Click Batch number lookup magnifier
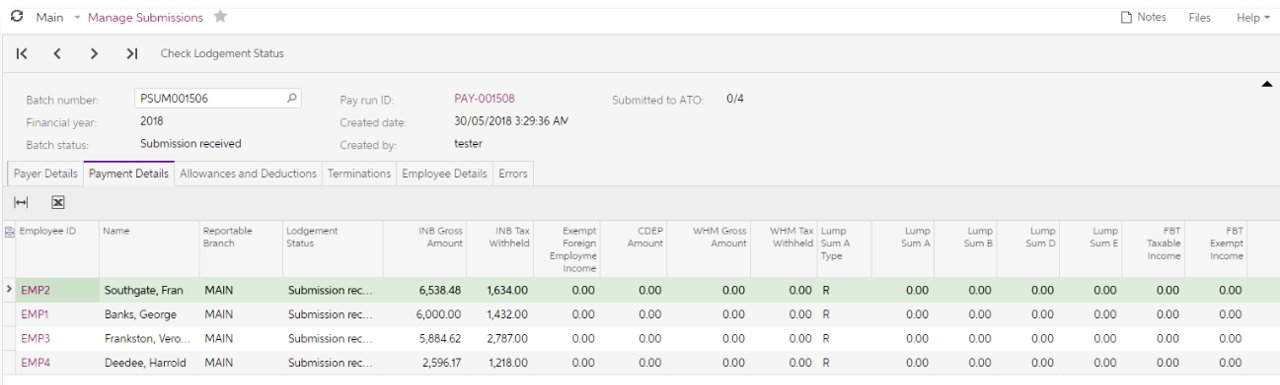This screenshot has width=1280, height=385. point(292,98)
